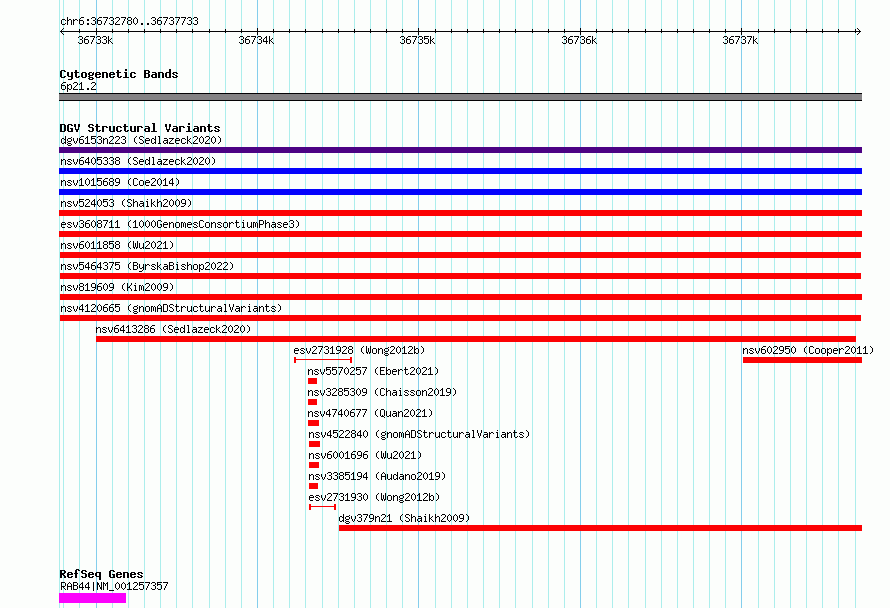Open the nsv1015689 (Coe2014) variant label
The height and width of the screenshot is (608, 890).
120,182
